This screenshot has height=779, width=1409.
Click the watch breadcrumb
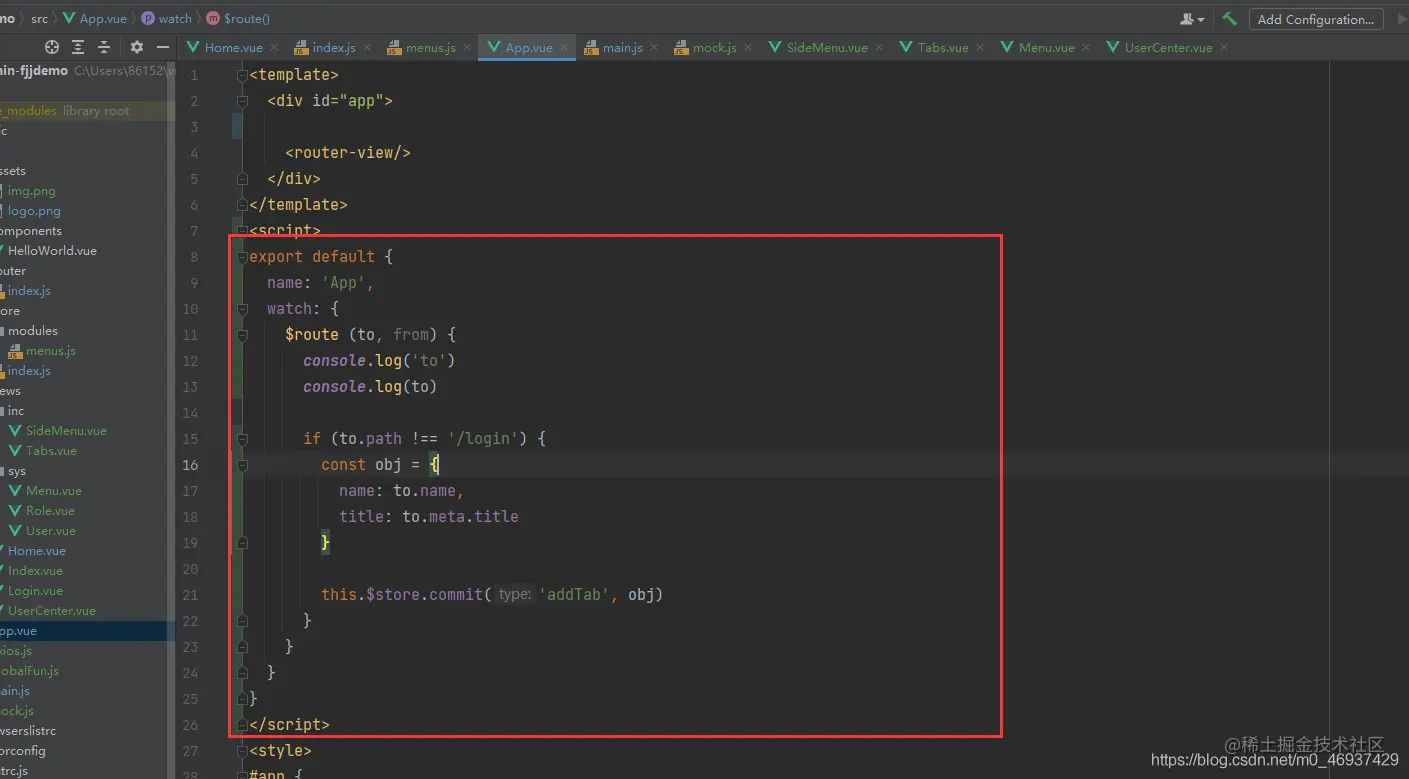166,19
